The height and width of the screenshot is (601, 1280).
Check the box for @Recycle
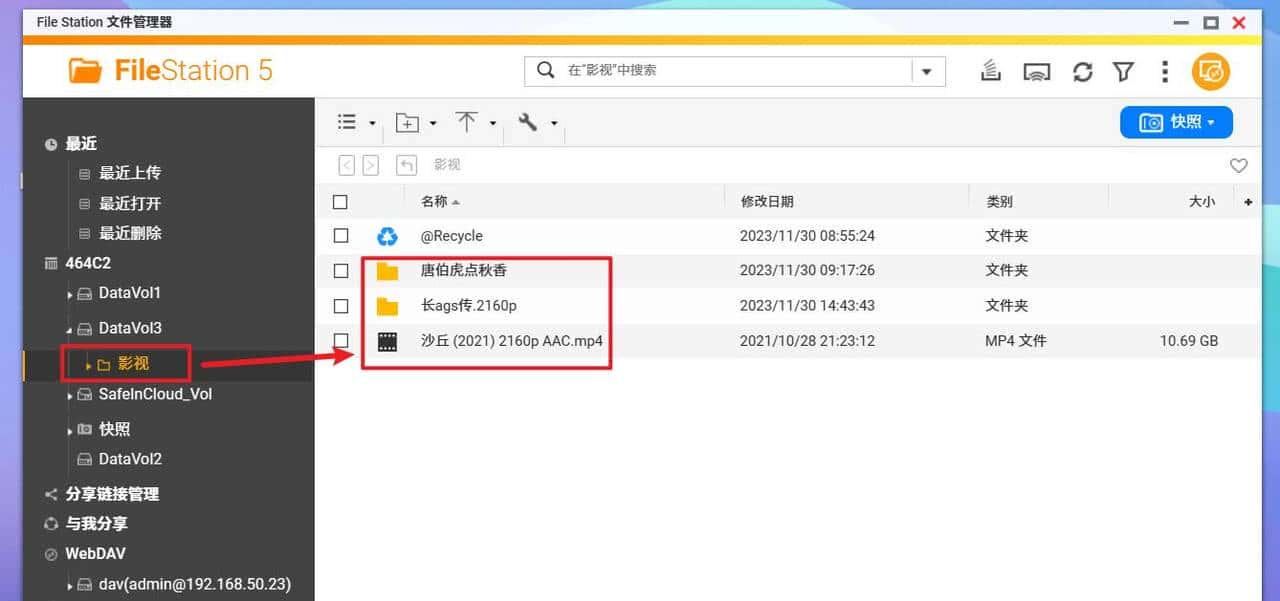[x=341, y=236]
